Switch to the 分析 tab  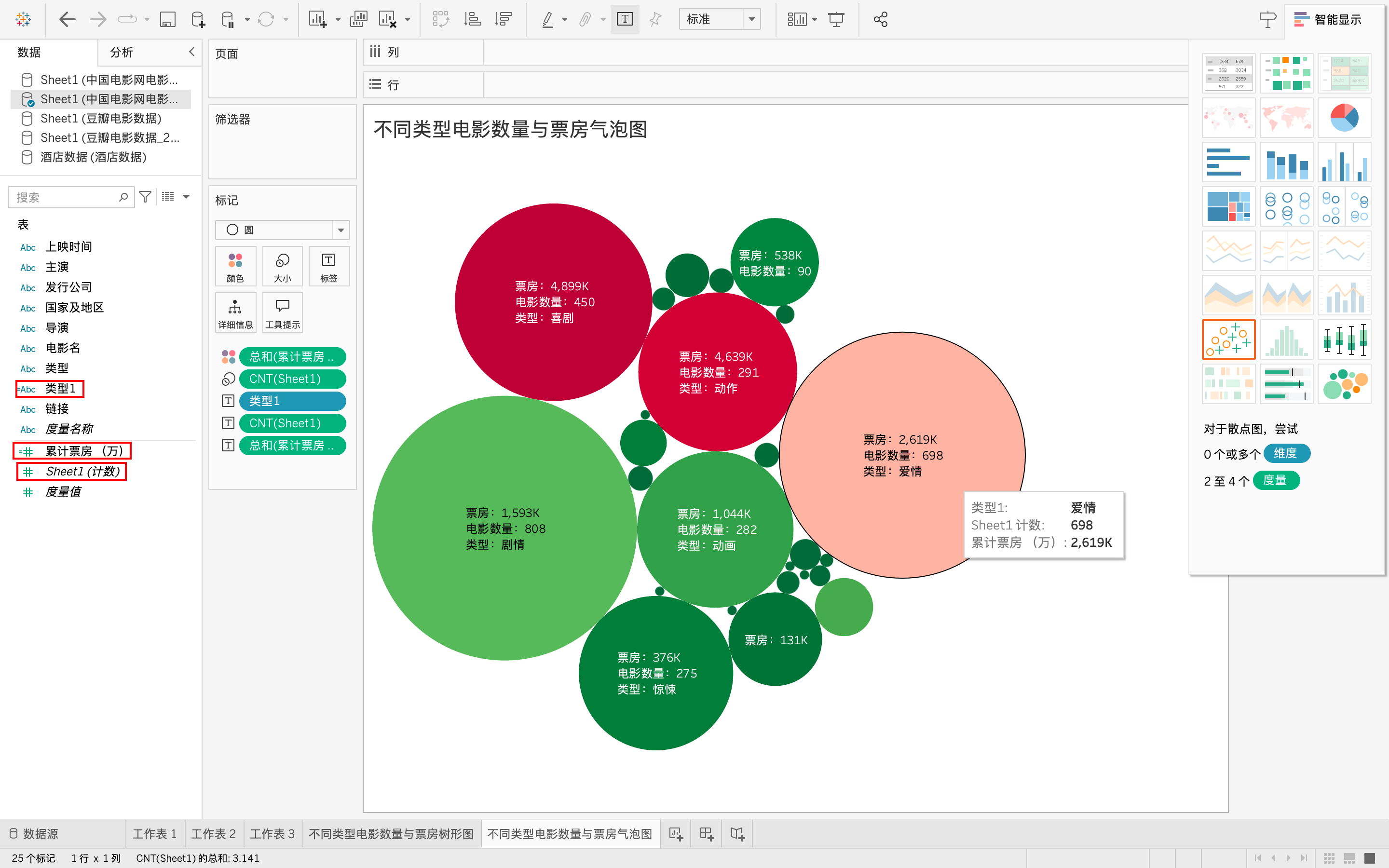[x=122, y=52]
